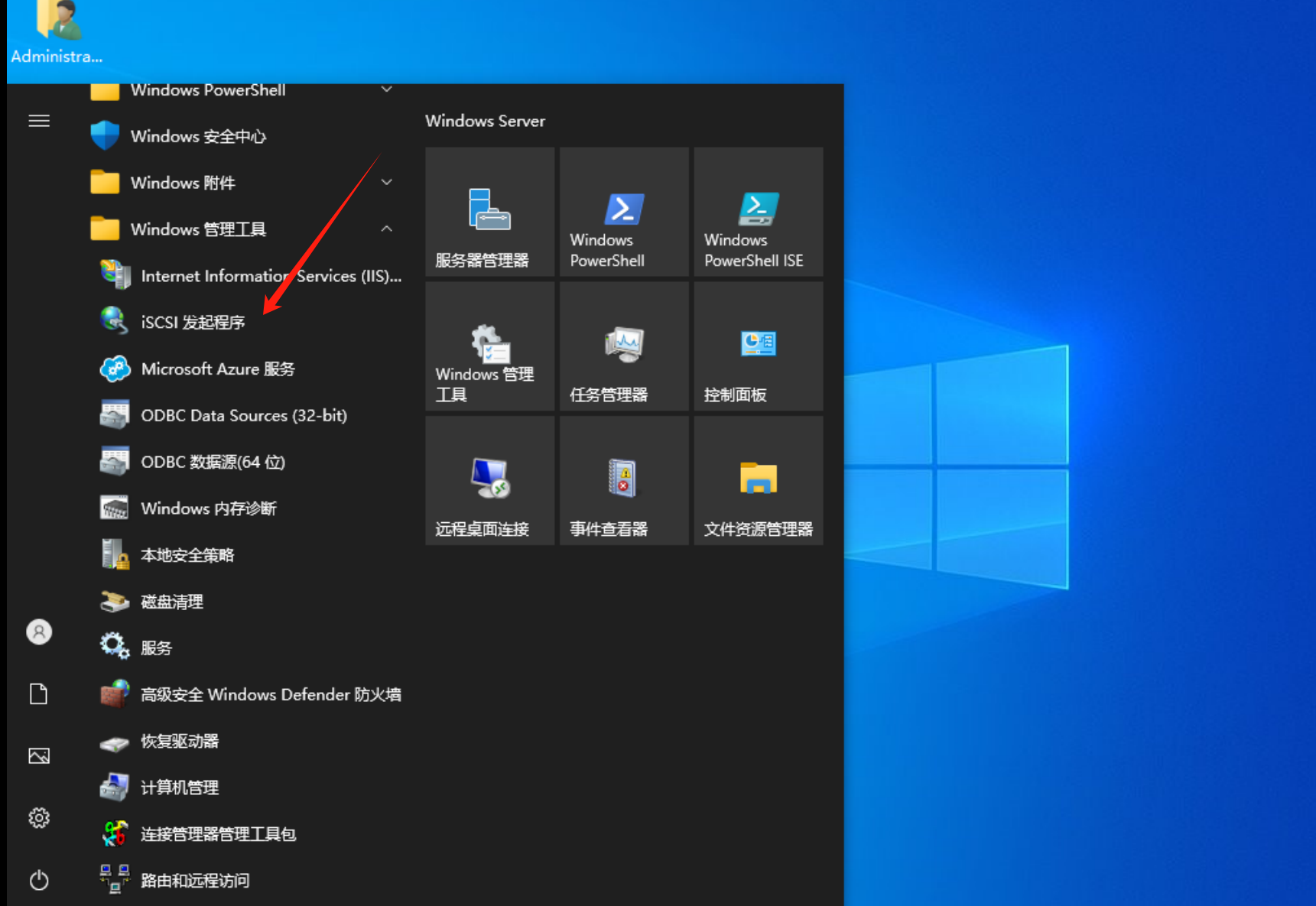
Task: Click the 路由和远程访问 network icon
Action: 115,880
